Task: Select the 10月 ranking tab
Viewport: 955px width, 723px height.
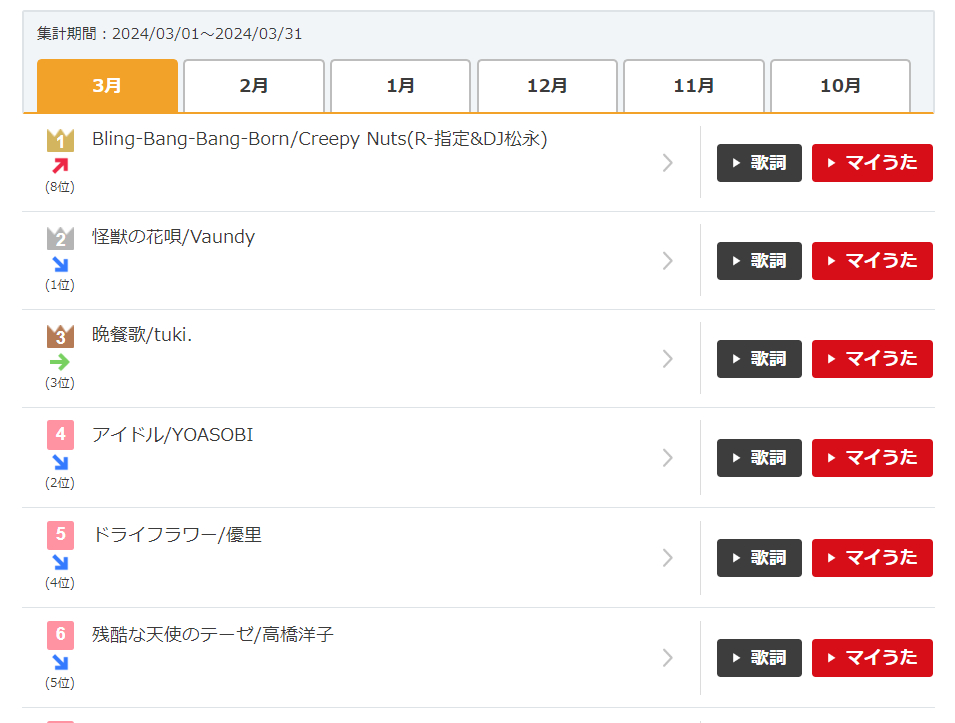Action: point(840,86)
